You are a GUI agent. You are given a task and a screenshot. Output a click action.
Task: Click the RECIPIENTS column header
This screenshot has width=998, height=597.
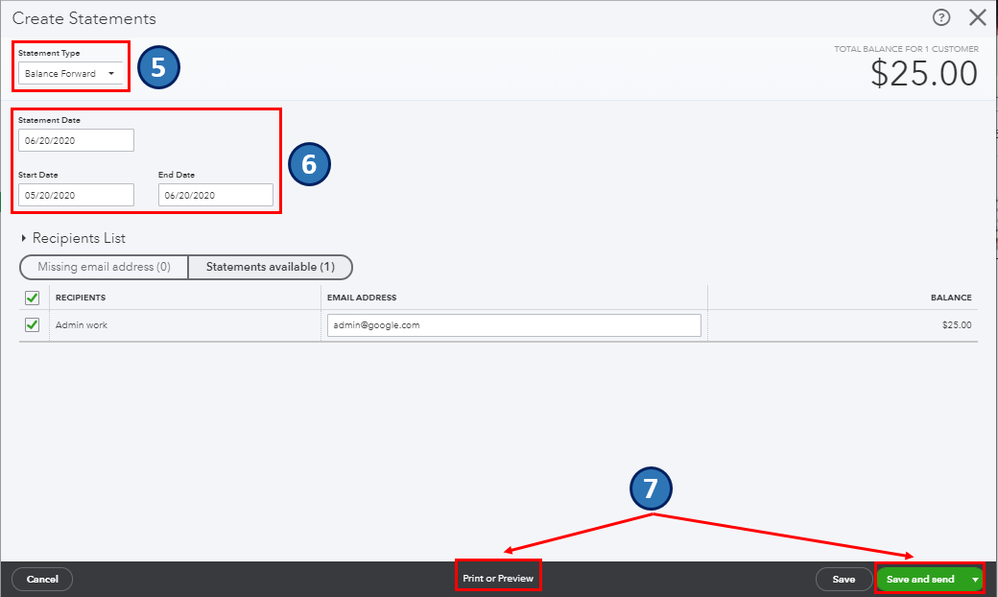click(x=80, y=297)
